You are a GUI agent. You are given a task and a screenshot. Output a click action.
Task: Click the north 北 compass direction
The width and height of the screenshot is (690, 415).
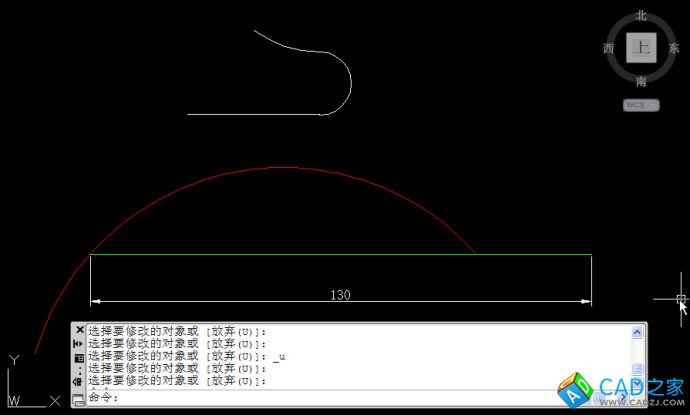pyautogui.click(x=641, y=16)
